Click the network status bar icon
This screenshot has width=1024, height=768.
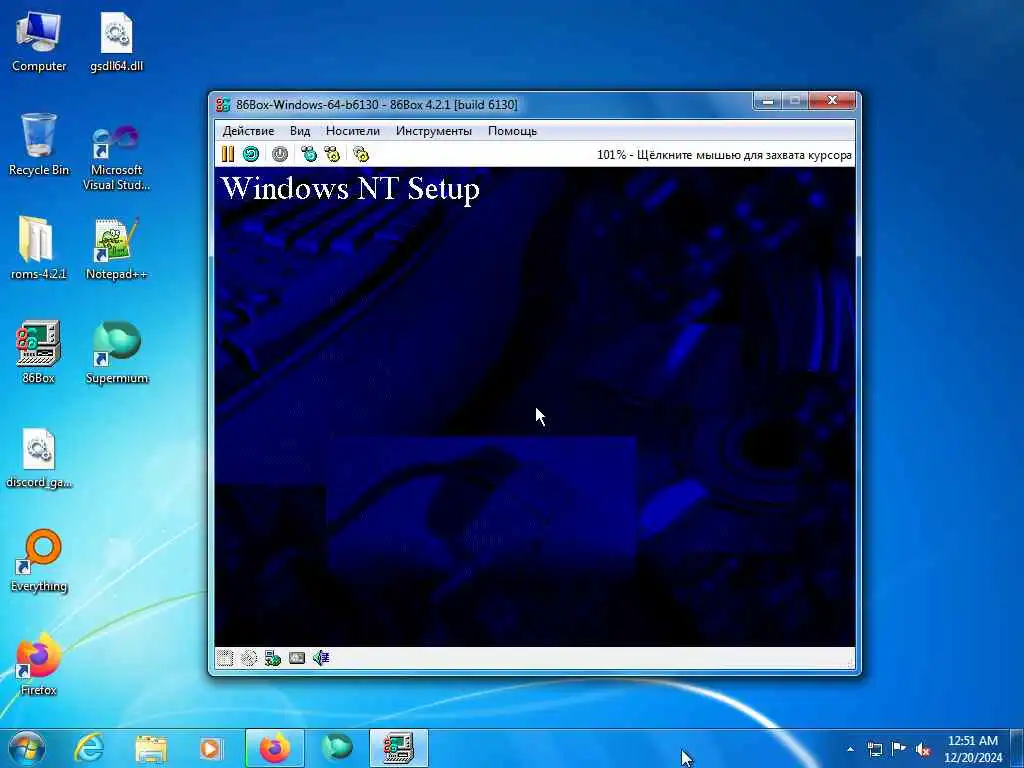[x=272, y=658]
